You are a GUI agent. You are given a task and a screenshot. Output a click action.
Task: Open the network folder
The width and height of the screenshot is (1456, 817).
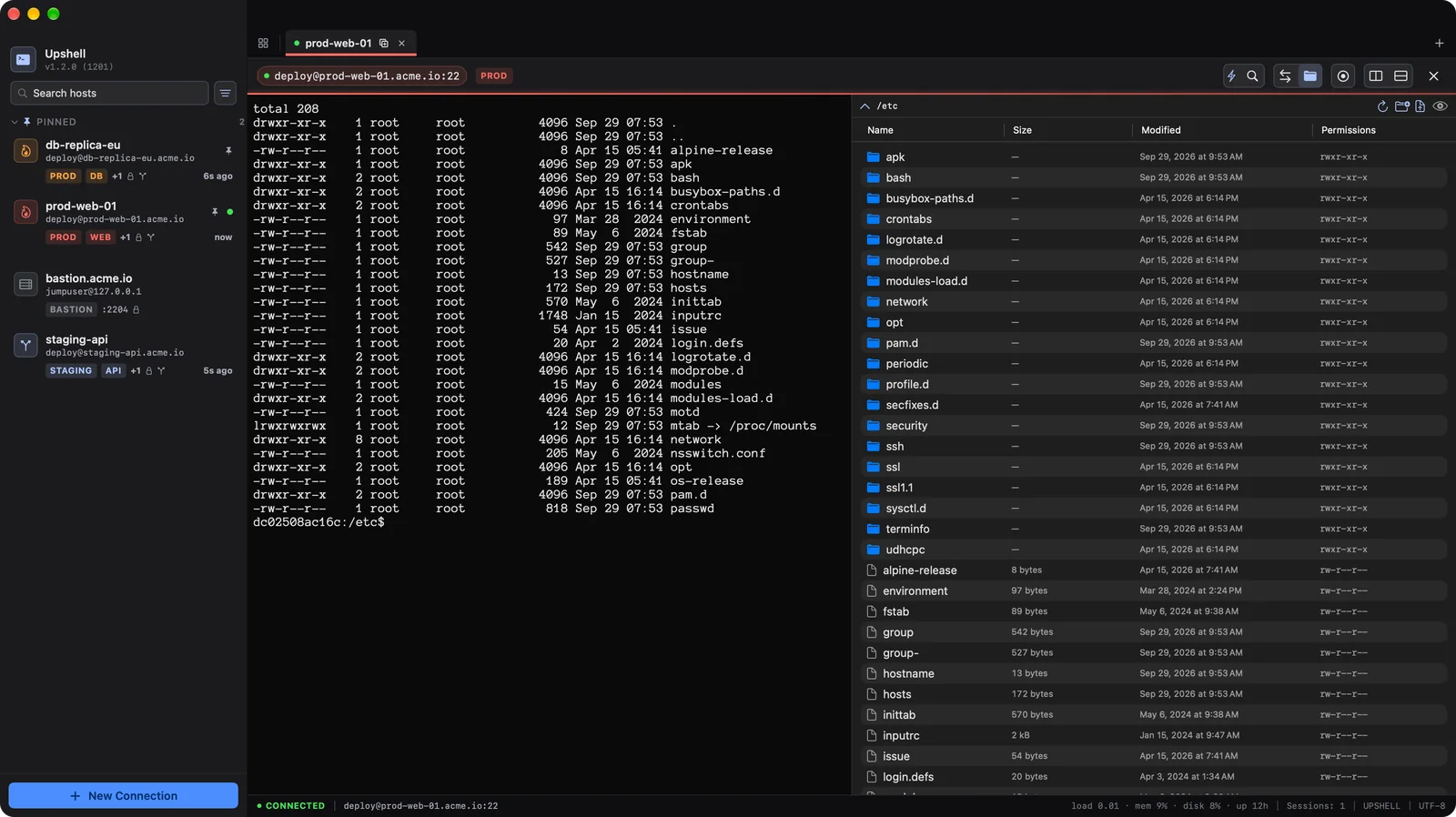[x=1154, y=301]
